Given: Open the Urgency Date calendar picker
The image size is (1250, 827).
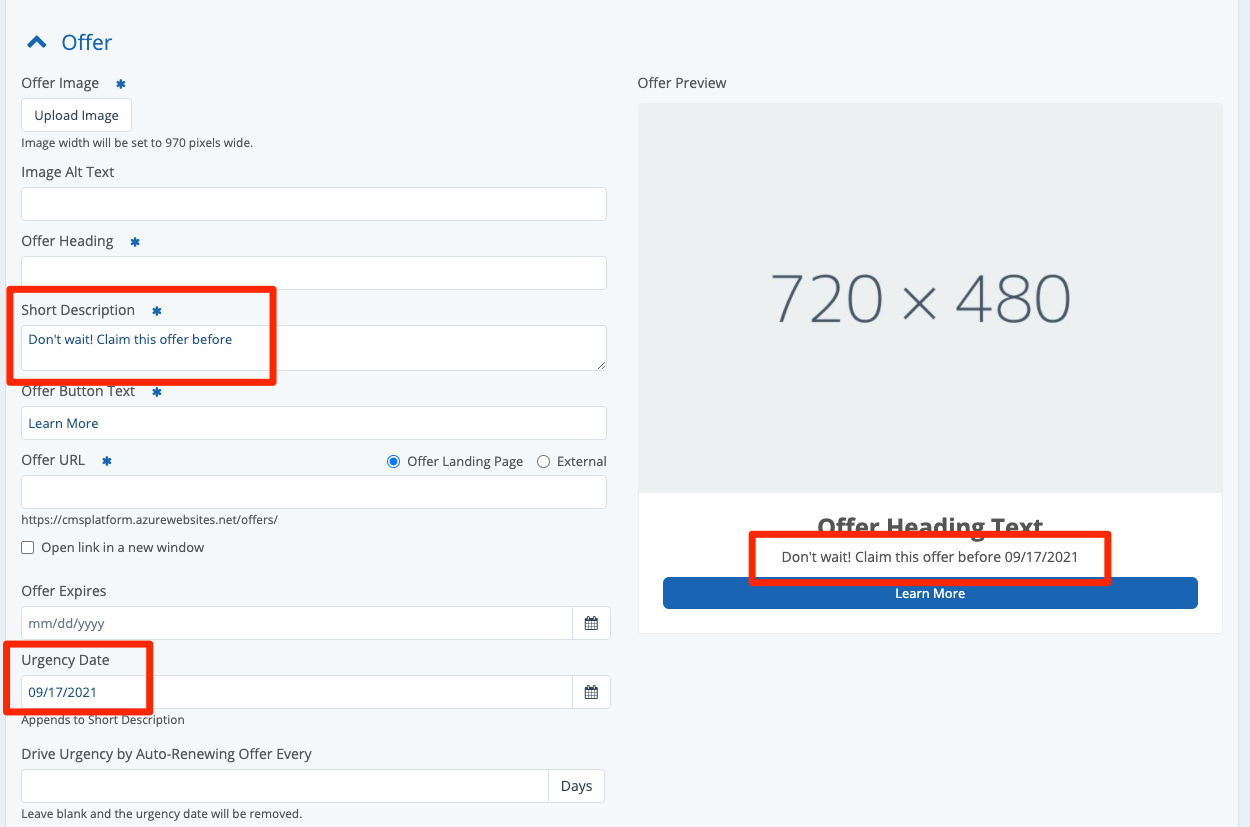Looking at the screenshot, I should tap(591, 692).
